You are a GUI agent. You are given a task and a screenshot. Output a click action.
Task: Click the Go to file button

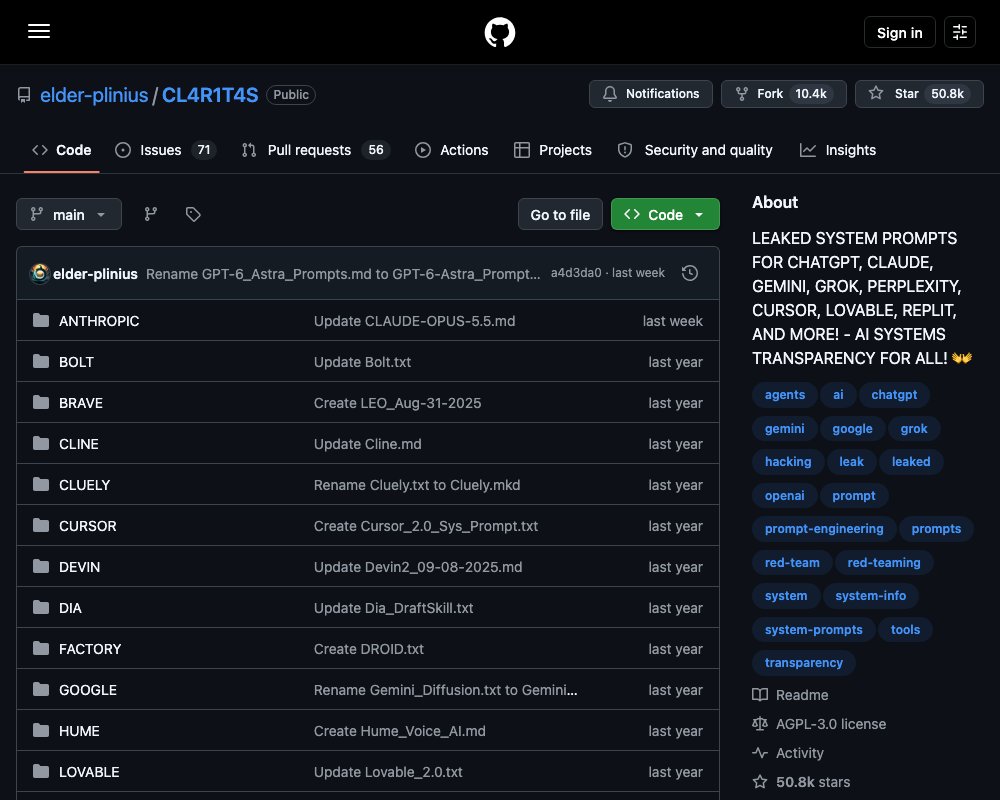point(560,214)
